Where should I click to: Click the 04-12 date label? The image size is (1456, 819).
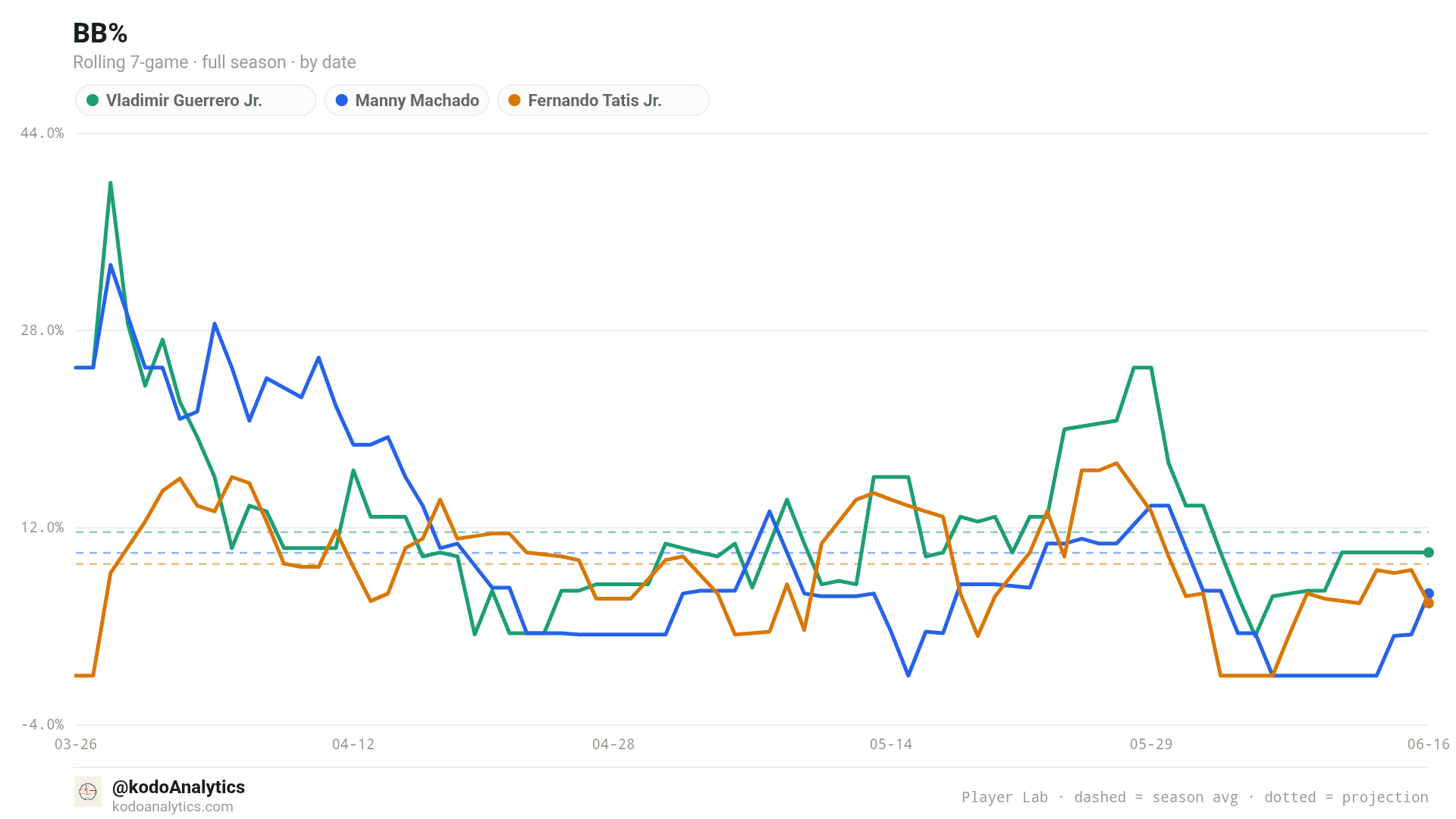[353, 745]
